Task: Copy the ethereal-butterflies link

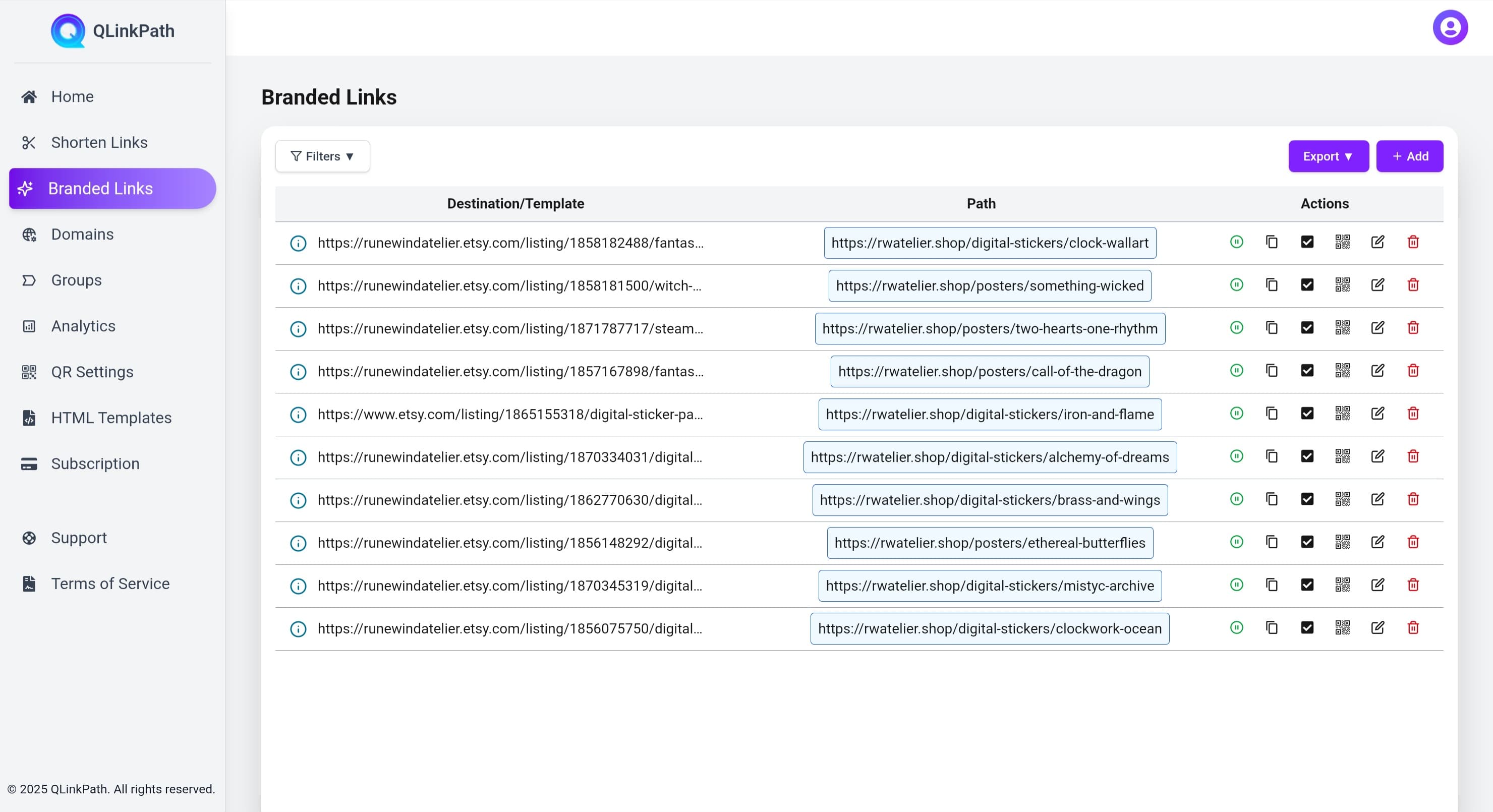Action: pos(1272,542)
